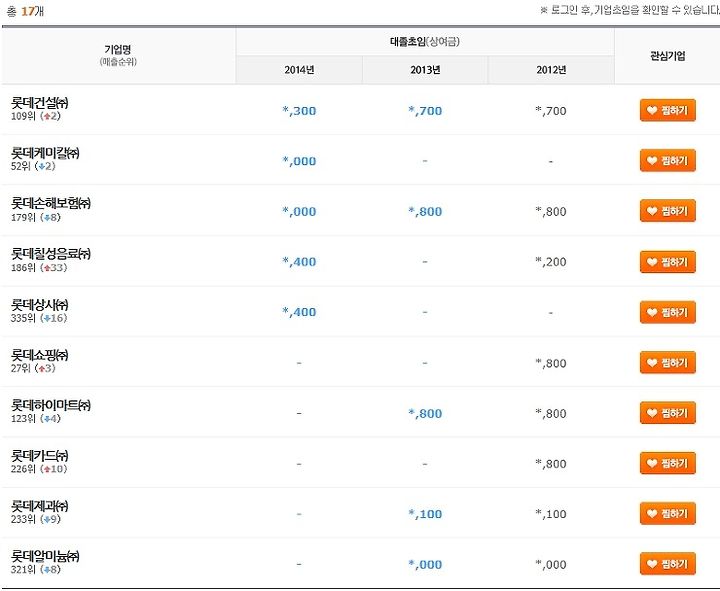Screen dimensions: 720x591
Task: Open 롯데칠성음료 2014 salary *,400
Action: (x=299, y=262)
